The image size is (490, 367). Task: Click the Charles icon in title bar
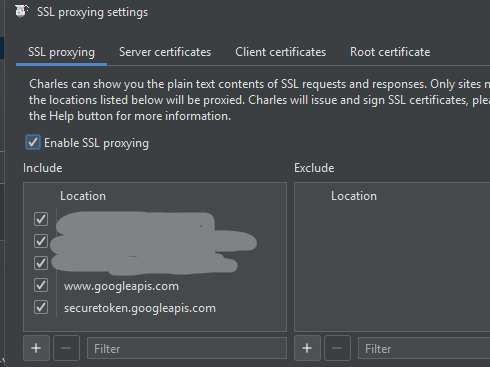point(22,12)
